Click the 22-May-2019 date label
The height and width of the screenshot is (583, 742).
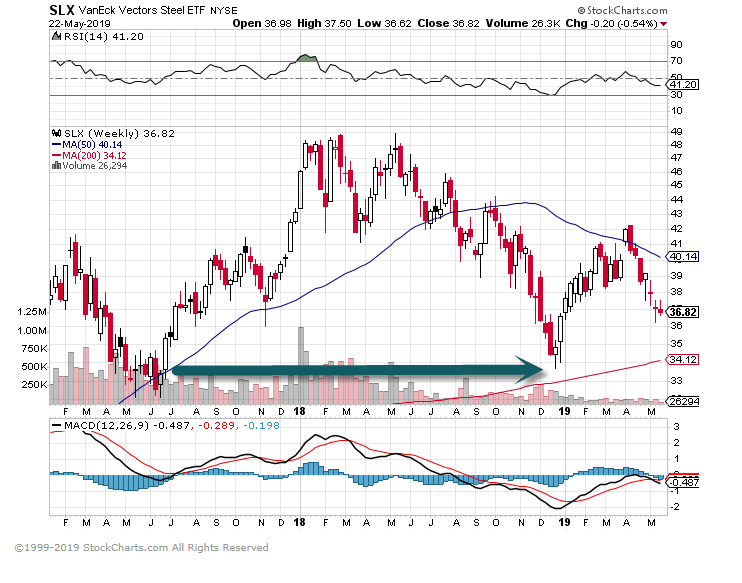coord(80,23)
